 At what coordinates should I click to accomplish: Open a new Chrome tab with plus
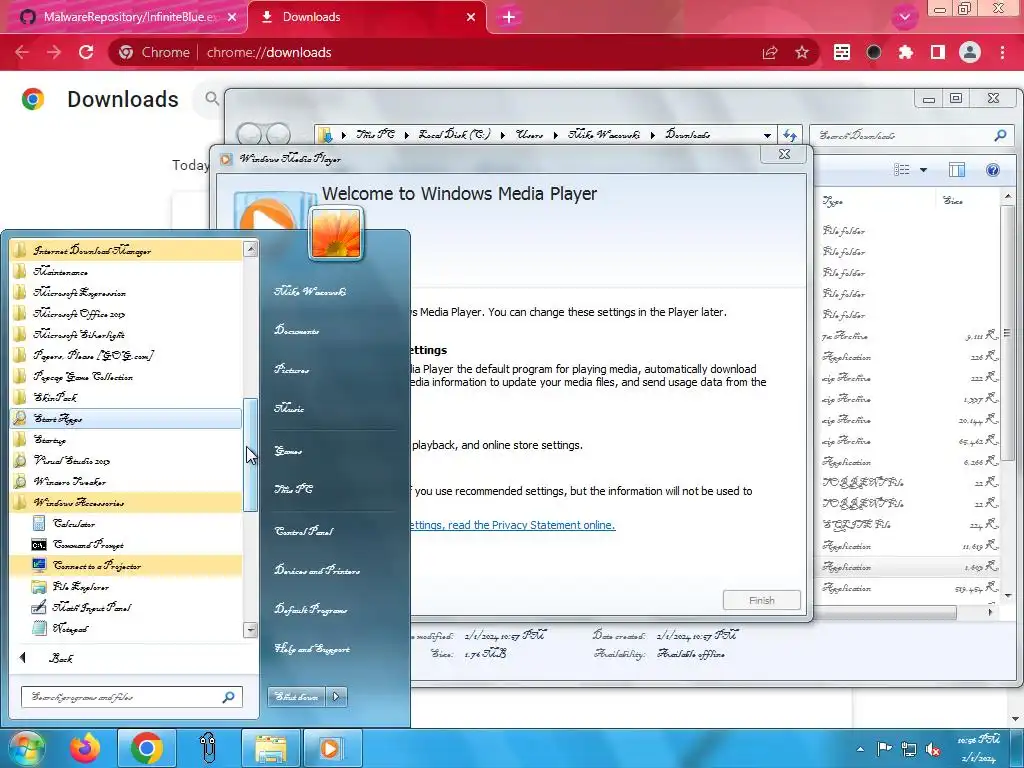pos(509,17)
